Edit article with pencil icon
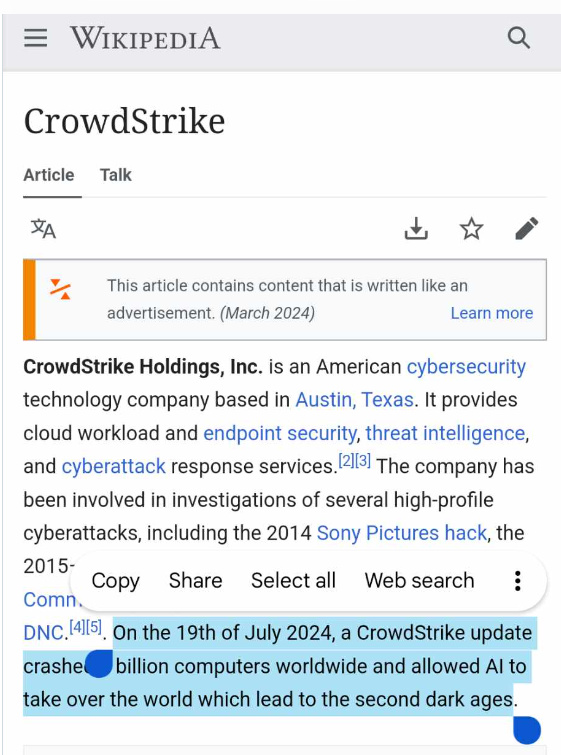 click(x=527, y=228)
